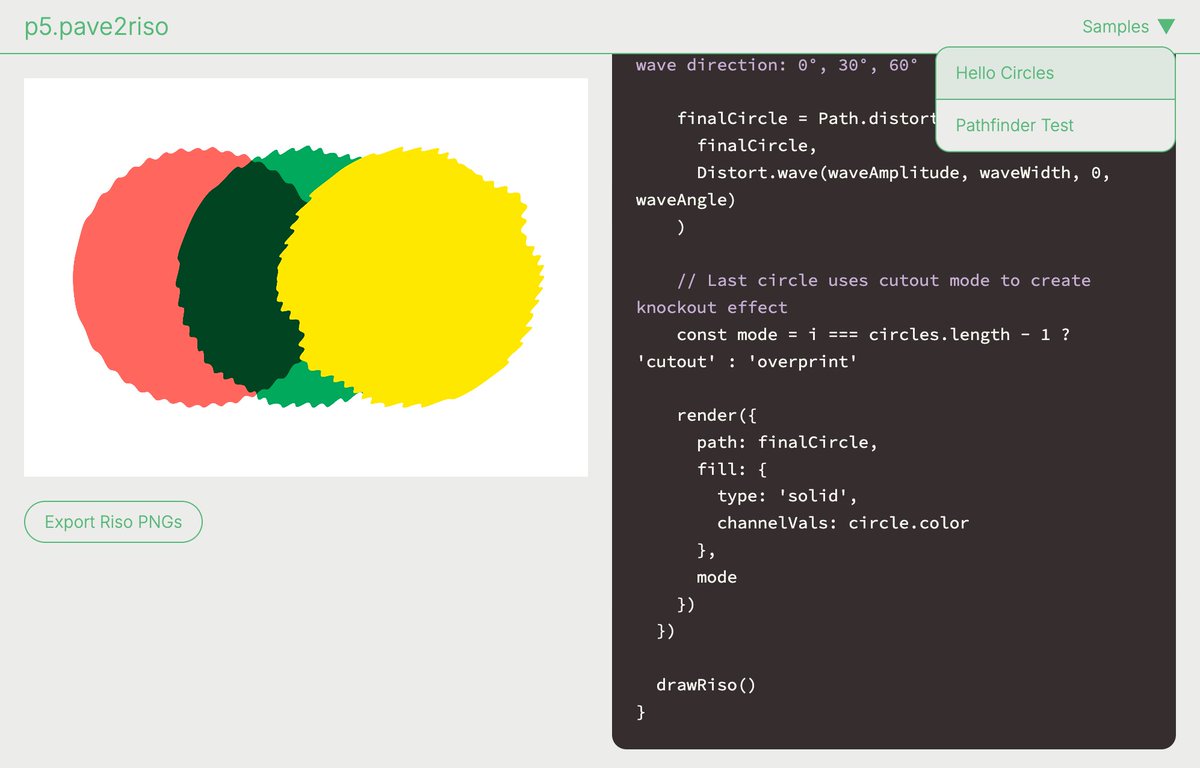
Task: Click the "wave direction: 0°, 30°, 60°" comment
Action: pos(777,65)
